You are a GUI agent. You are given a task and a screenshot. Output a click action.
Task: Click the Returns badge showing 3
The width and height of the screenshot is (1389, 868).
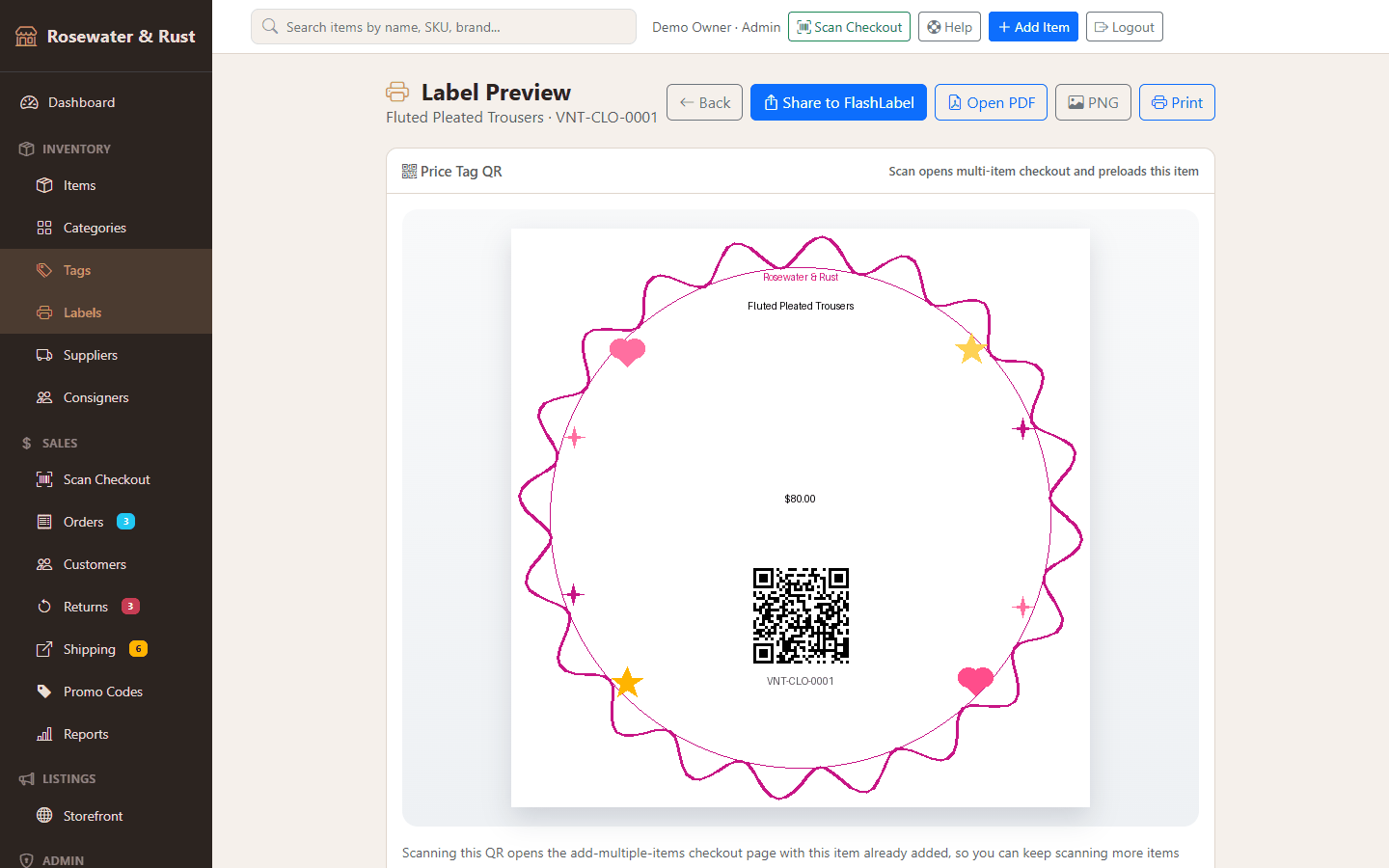pos(130,607)
